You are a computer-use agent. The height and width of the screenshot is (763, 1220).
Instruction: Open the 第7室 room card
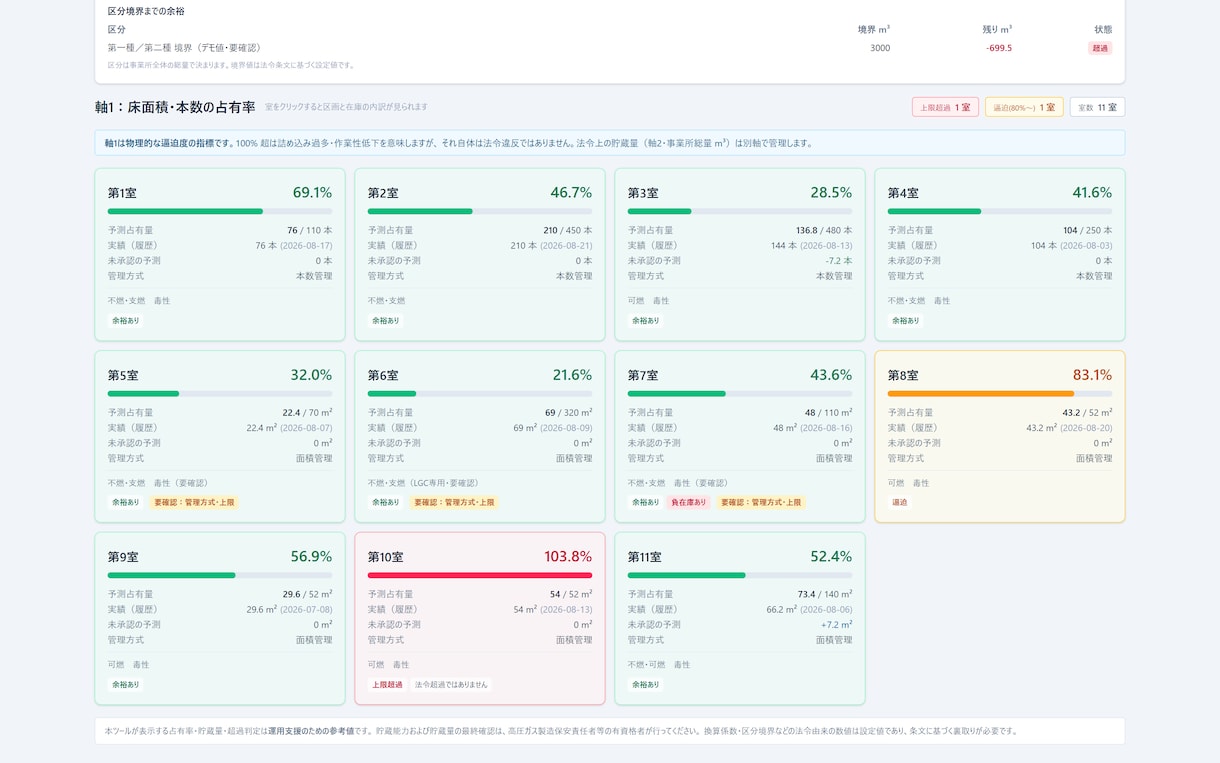tap(740, 436)
